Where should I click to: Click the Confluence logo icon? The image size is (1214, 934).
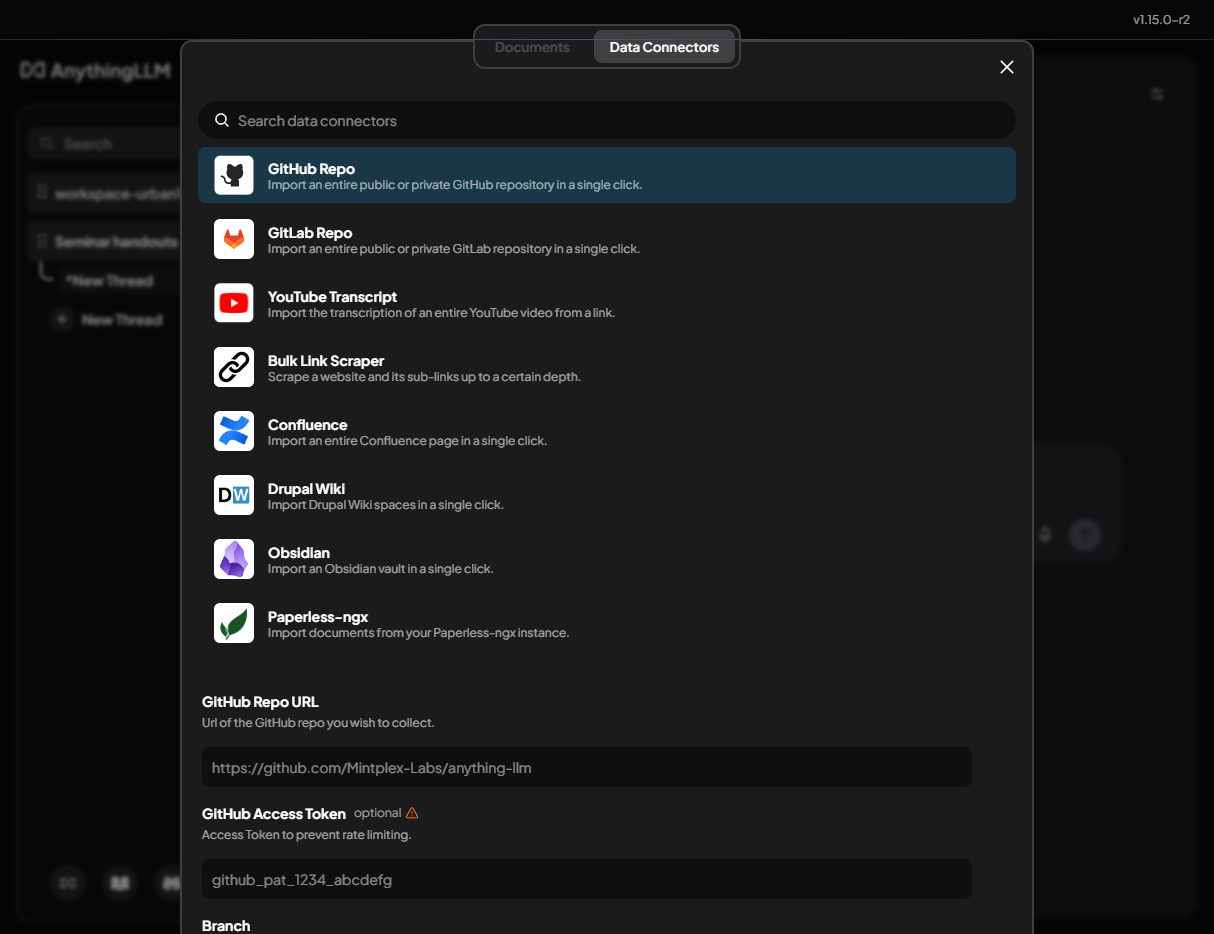(x=234, y=431)
